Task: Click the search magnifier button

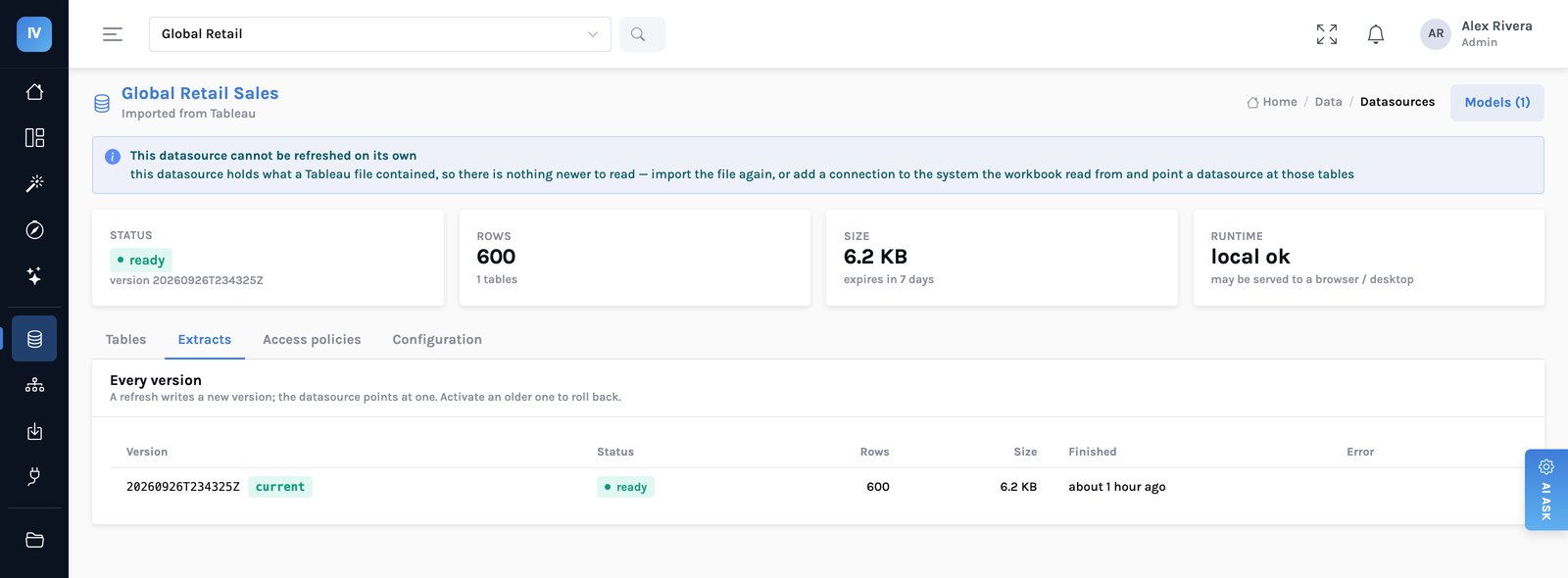Action: point(643,34)
